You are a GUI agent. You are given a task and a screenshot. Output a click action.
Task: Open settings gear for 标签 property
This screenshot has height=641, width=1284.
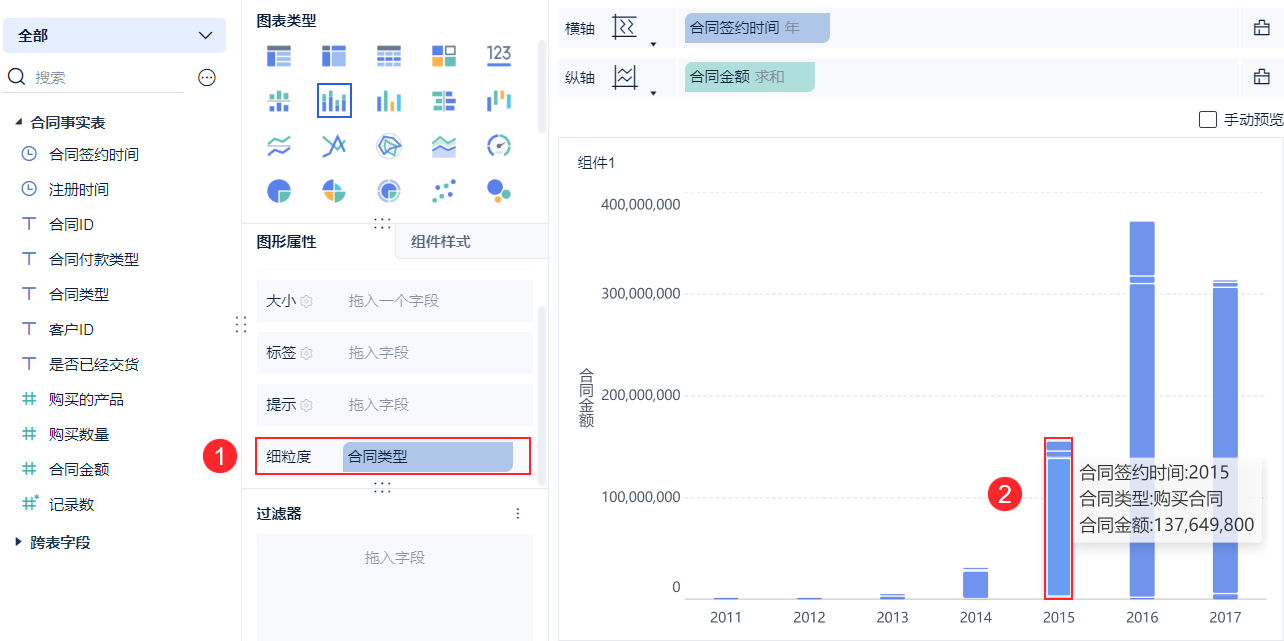[307, 353]
